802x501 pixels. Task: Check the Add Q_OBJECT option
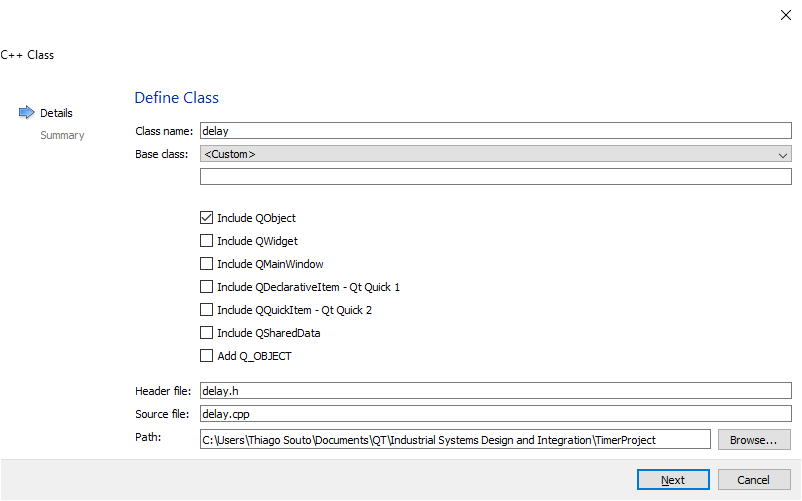pos(207,356)
